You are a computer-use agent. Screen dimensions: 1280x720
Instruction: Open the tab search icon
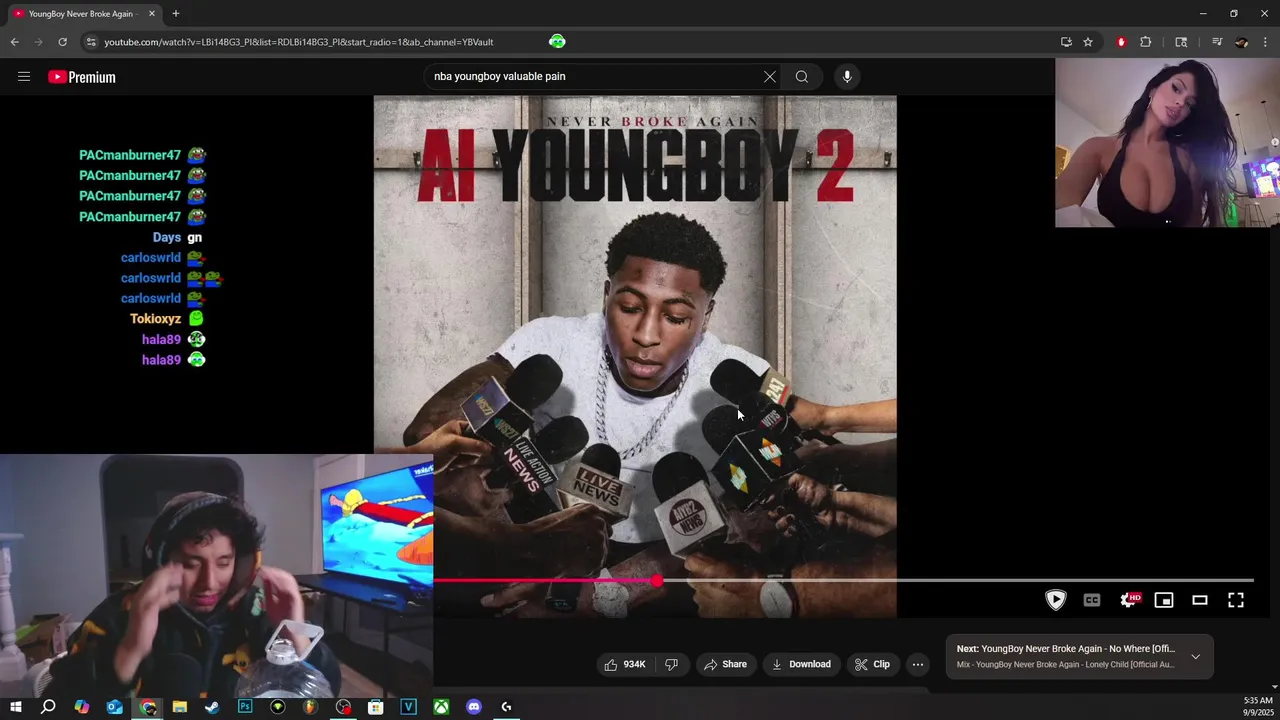1181,42
